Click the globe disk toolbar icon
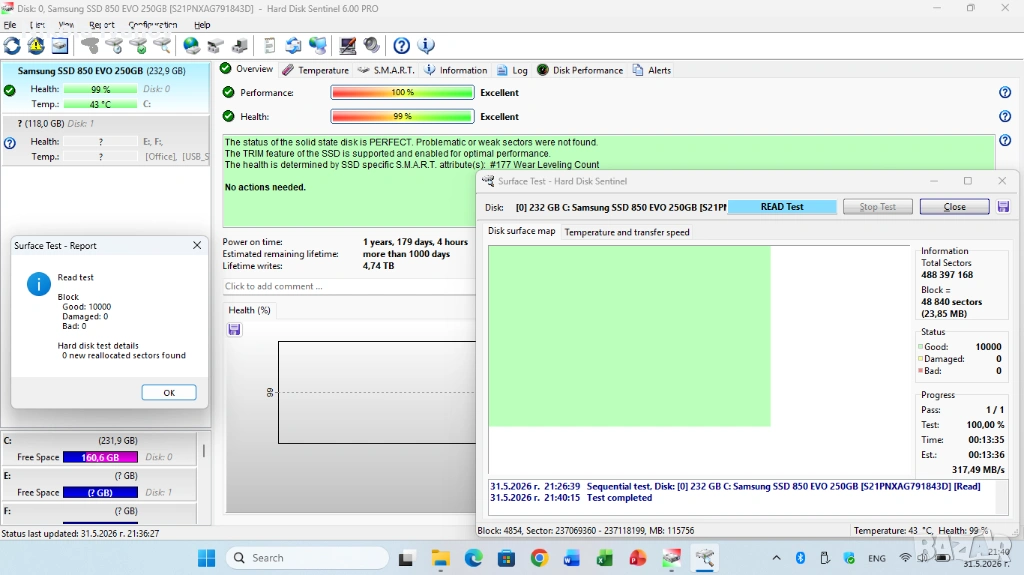Image resolution: width=1024 pixels, height=575 pixels. pyautogui.click(x=191, y=46)
